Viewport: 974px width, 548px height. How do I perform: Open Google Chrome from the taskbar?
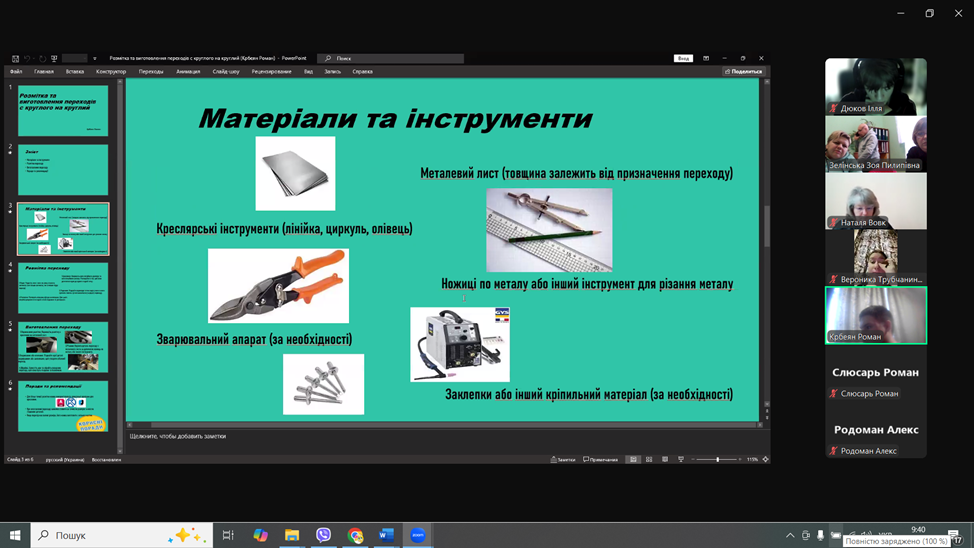click(355, 535)
